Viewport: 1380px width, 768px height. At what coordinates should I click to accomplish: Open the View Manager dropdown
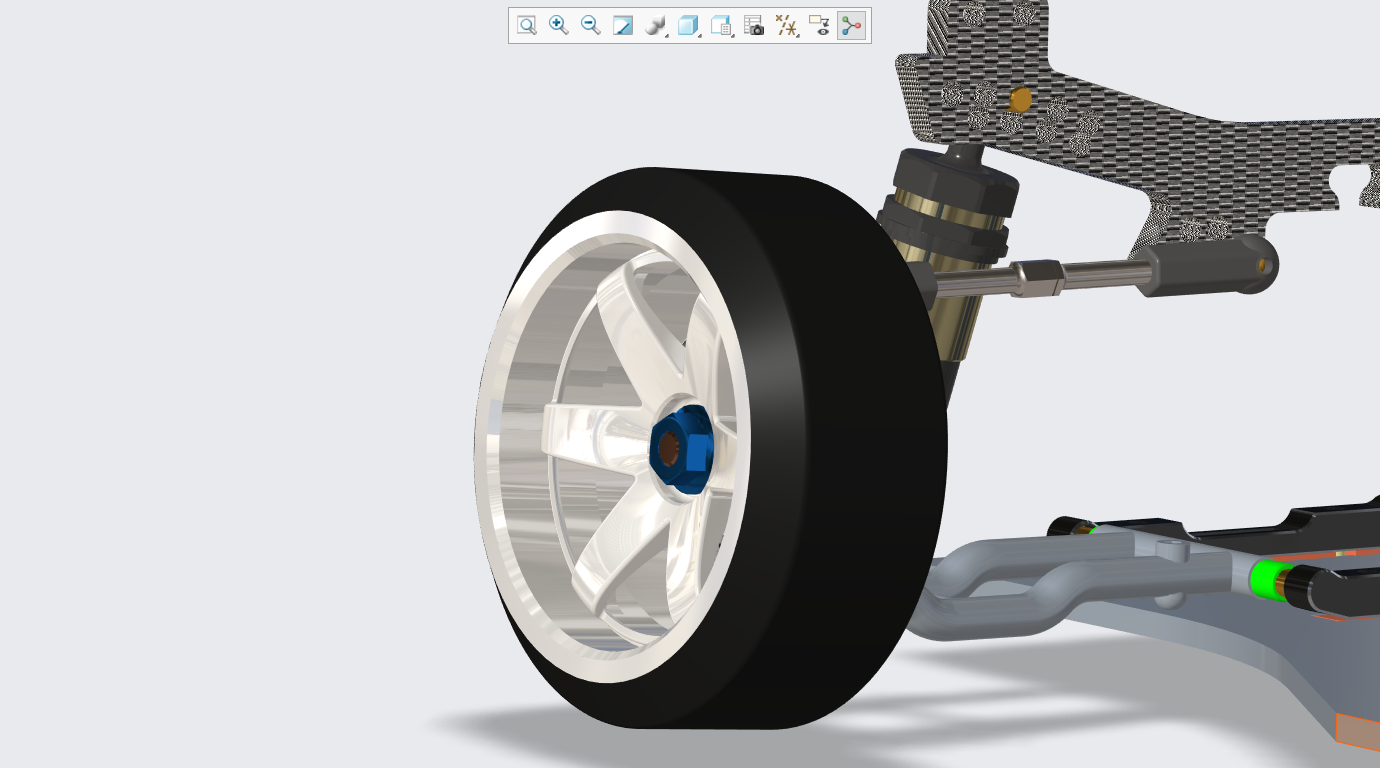722,26
